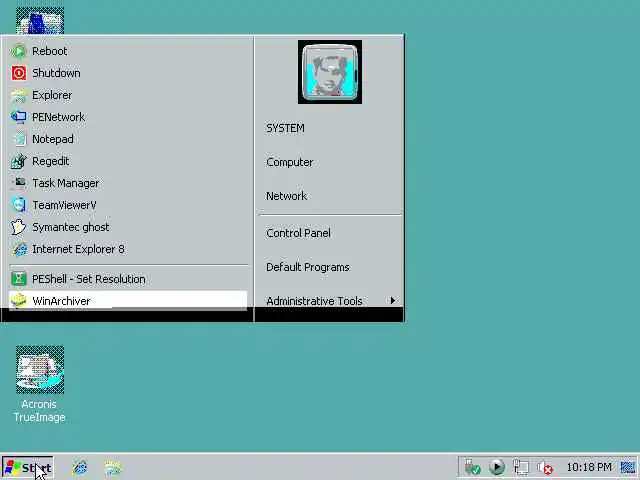
Task: Click the Symantec ghost icon
Action: point(18,227)
